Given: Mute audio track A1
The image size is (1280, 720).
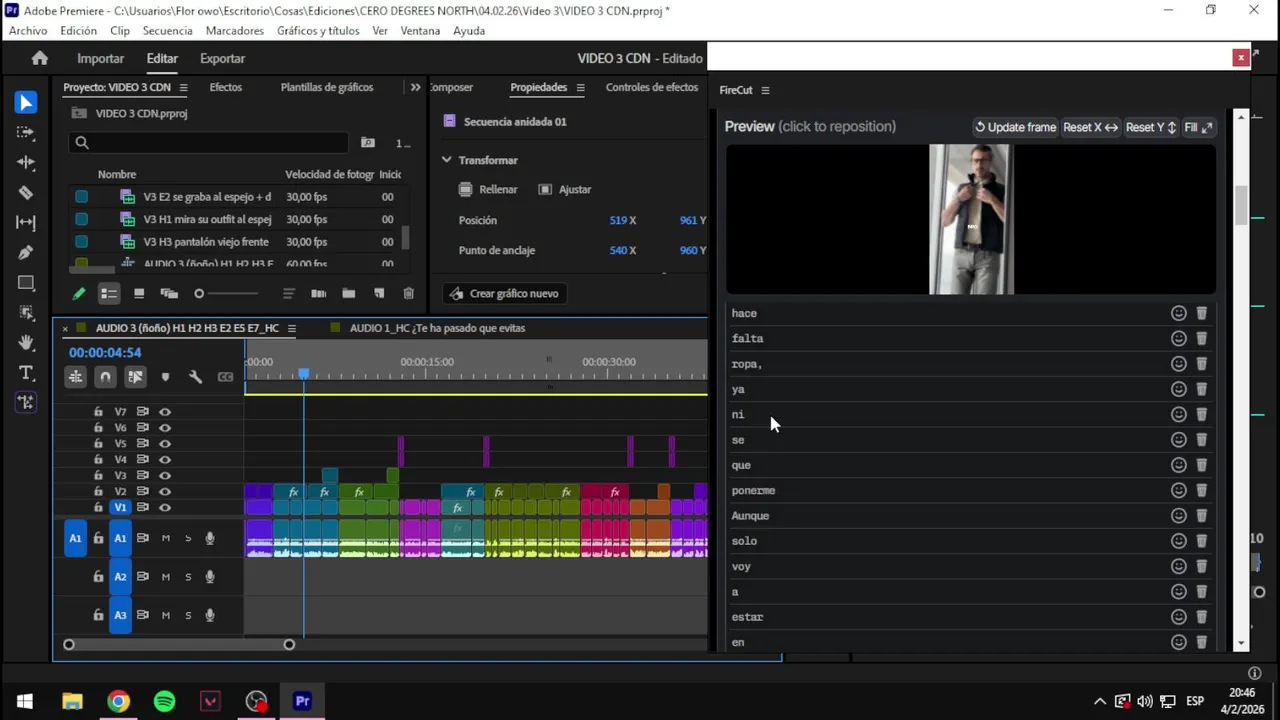Looking at the screenshot, I should click(x=166, y=538).
